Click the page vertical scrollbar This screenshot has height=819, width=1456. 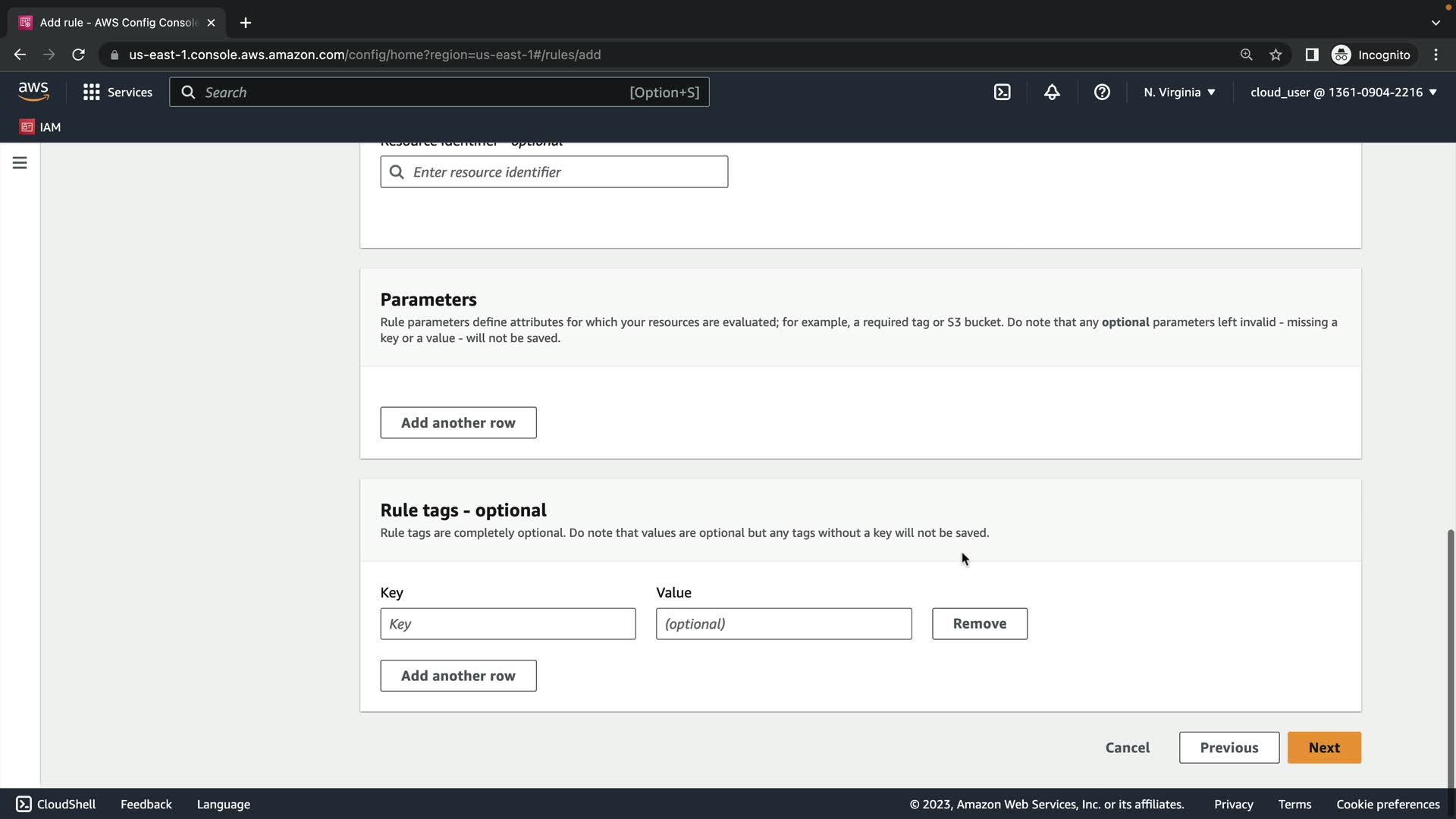click(x=1450, y=652)
